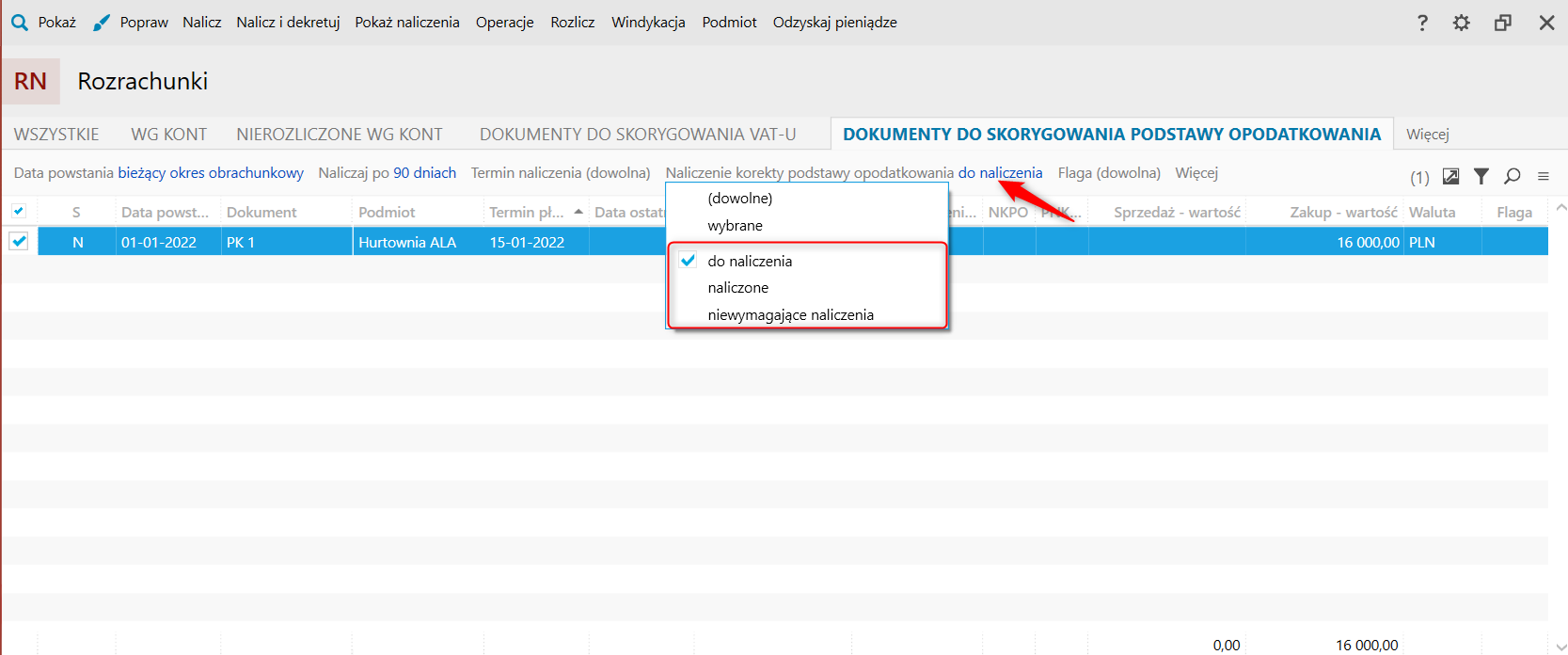Click 'Nalicz i dekretuj' button
This screenshot has height=655, width=1568.
click(x=288, y=22)
